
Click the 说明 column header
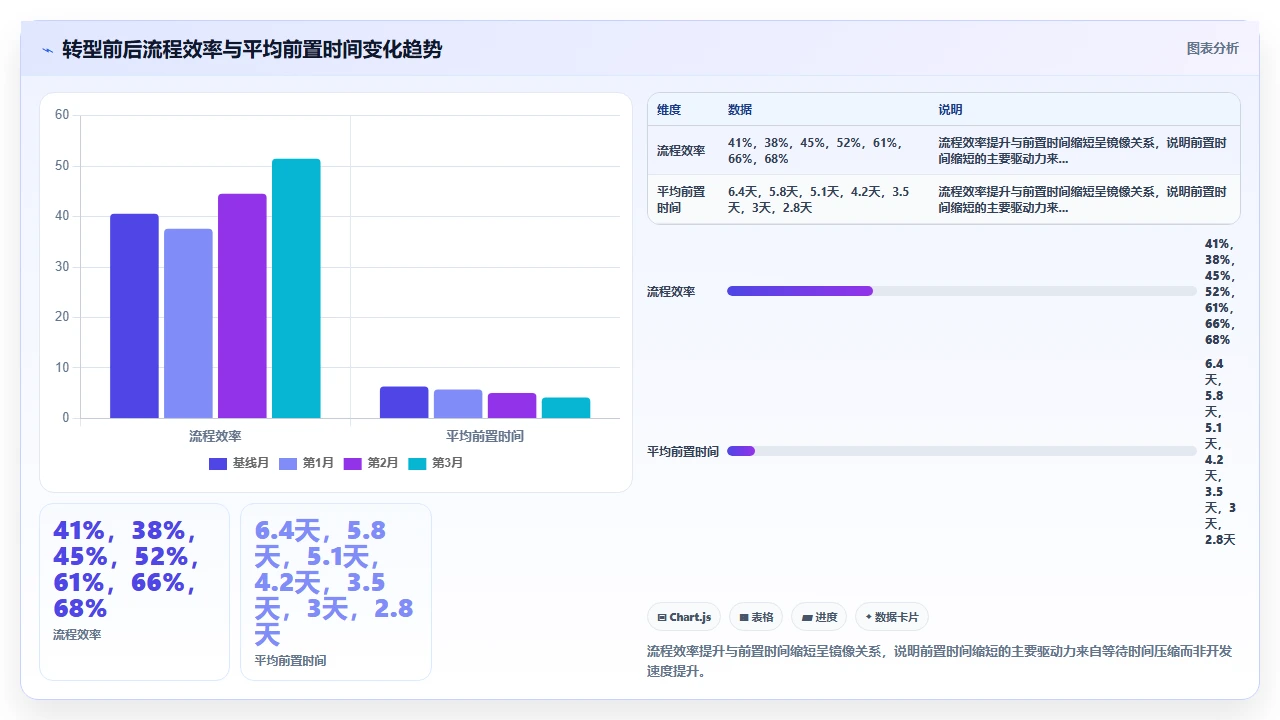(x=950, y=110)
